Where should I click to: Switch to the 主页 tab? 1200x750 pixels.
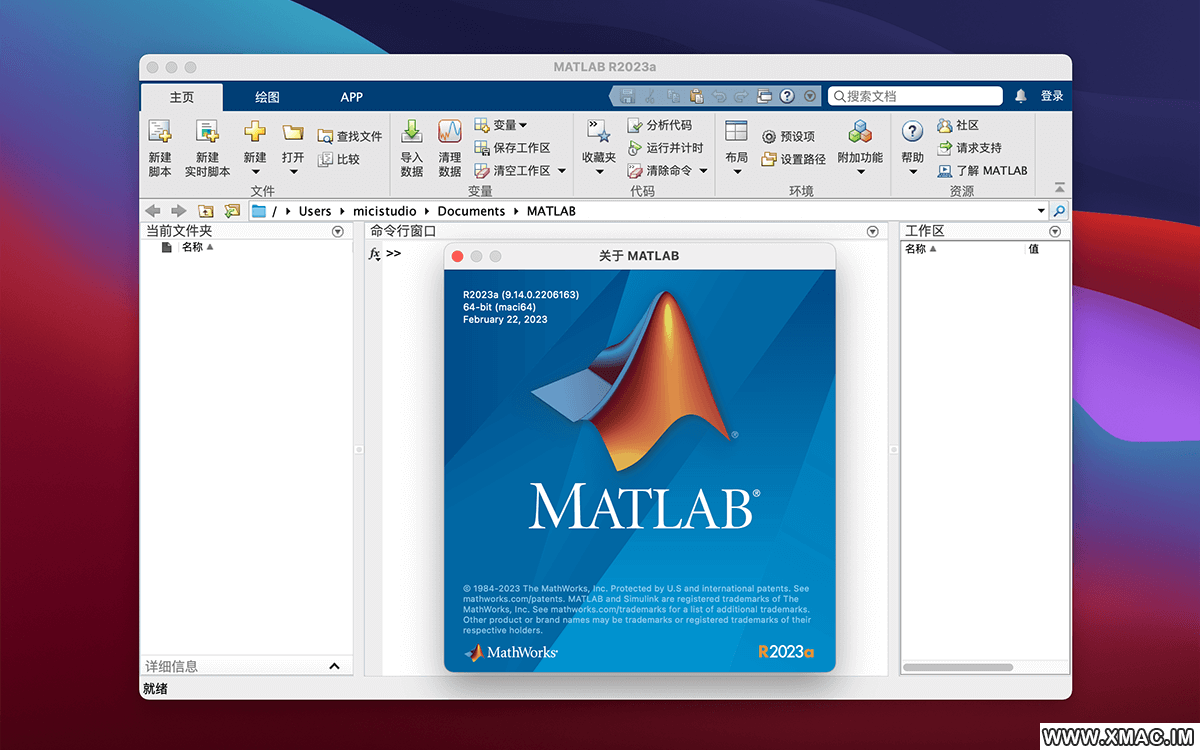(x=182, y=97)
